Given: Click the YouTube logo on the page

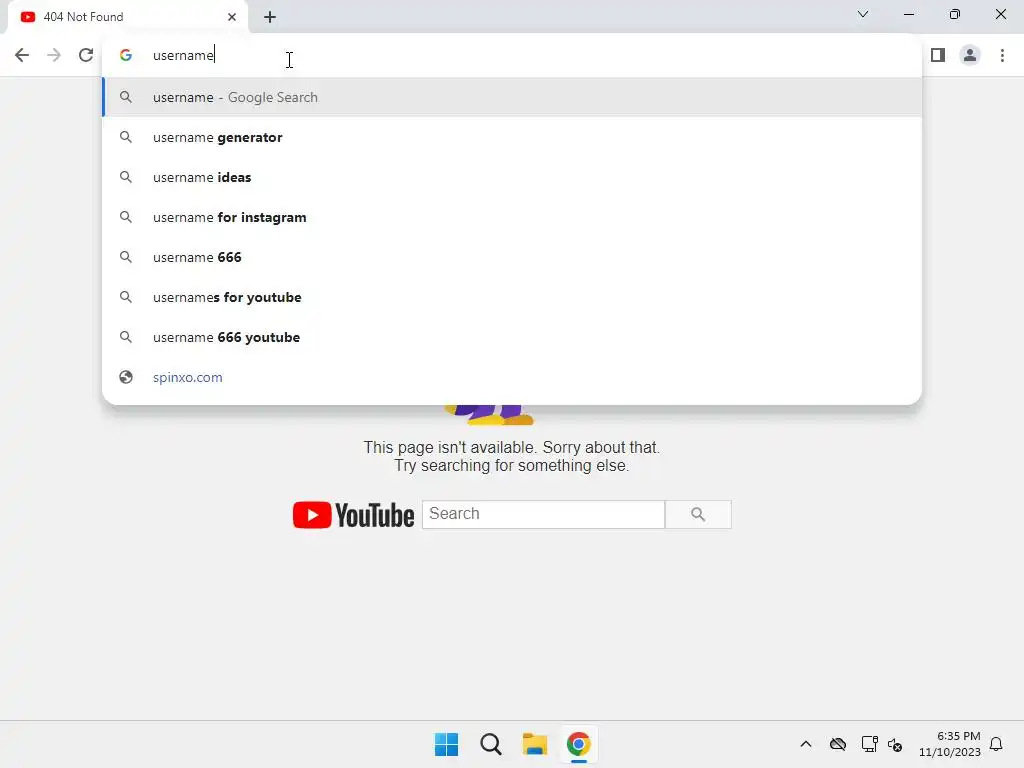Looking at the screenshot, I should [x=353, y=515].
